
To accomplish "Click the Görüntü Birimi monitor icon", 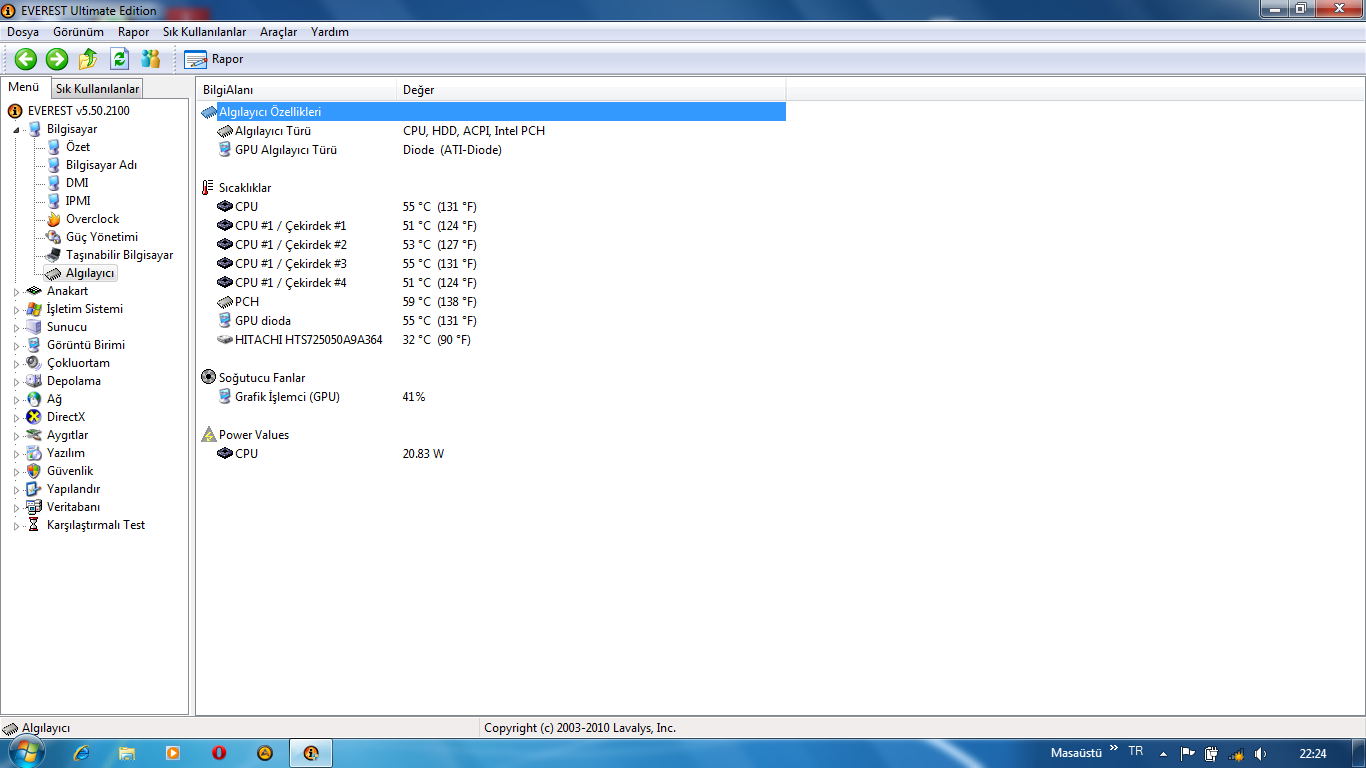I will coord(34,345).
